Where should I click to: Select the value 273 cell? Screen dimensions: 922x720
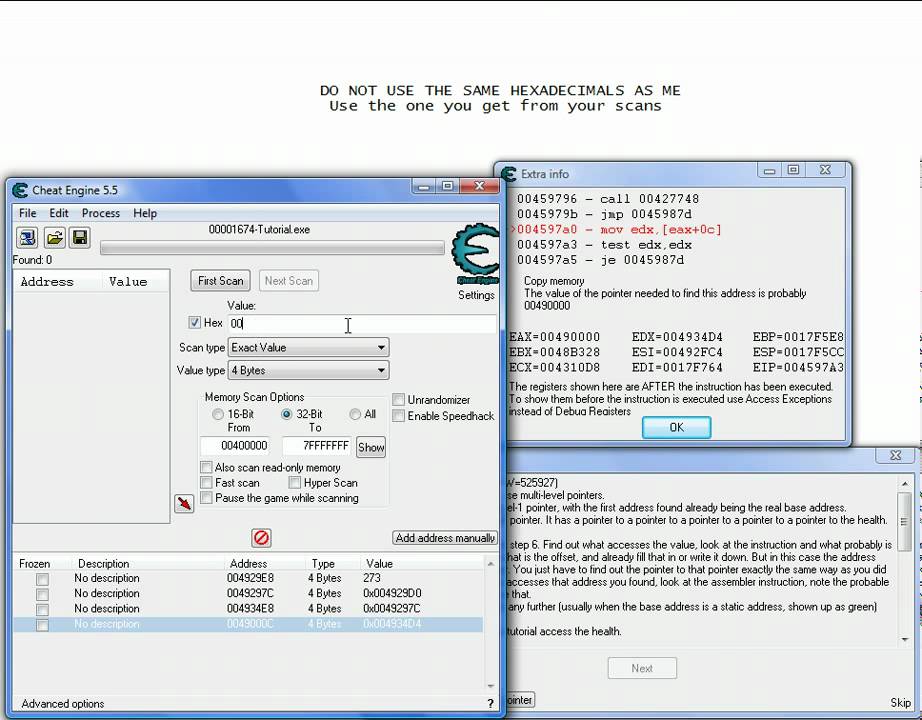click(372, 578)
